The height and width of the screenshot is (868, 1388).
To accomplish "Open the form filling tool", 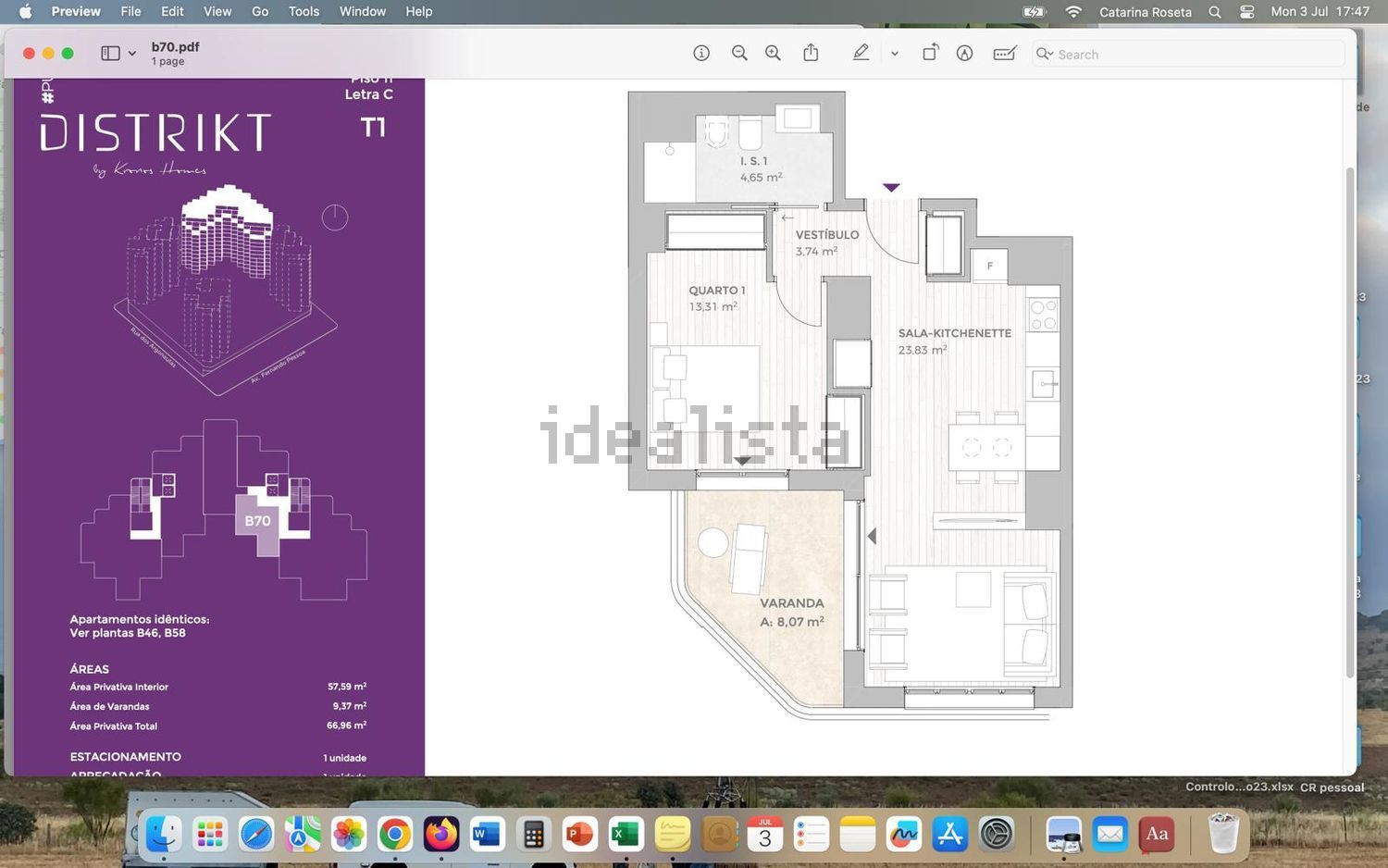I will 1005,54.
